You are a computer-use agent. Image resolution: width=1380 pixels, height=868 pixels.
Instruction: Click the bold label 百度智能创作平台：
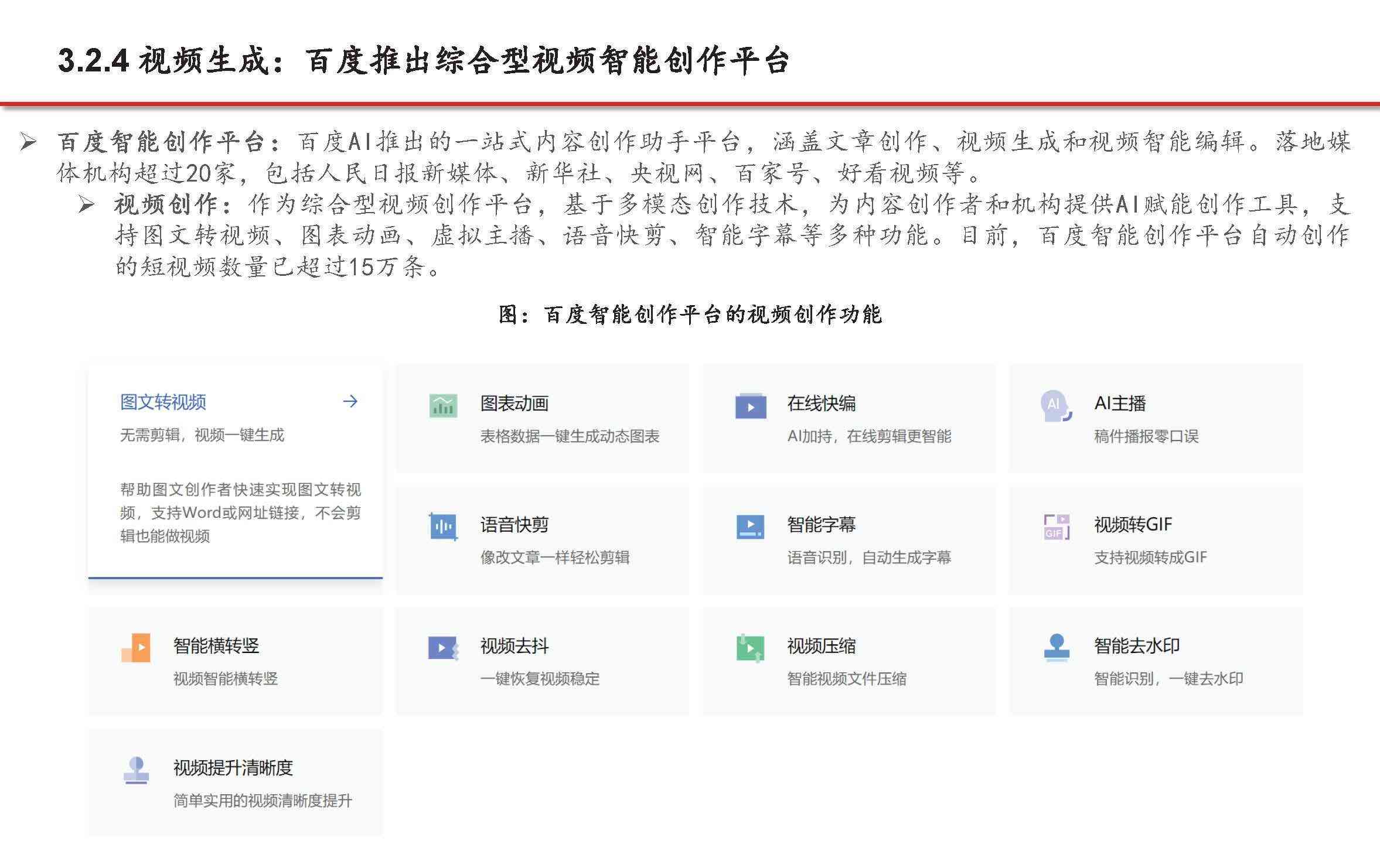170,142
